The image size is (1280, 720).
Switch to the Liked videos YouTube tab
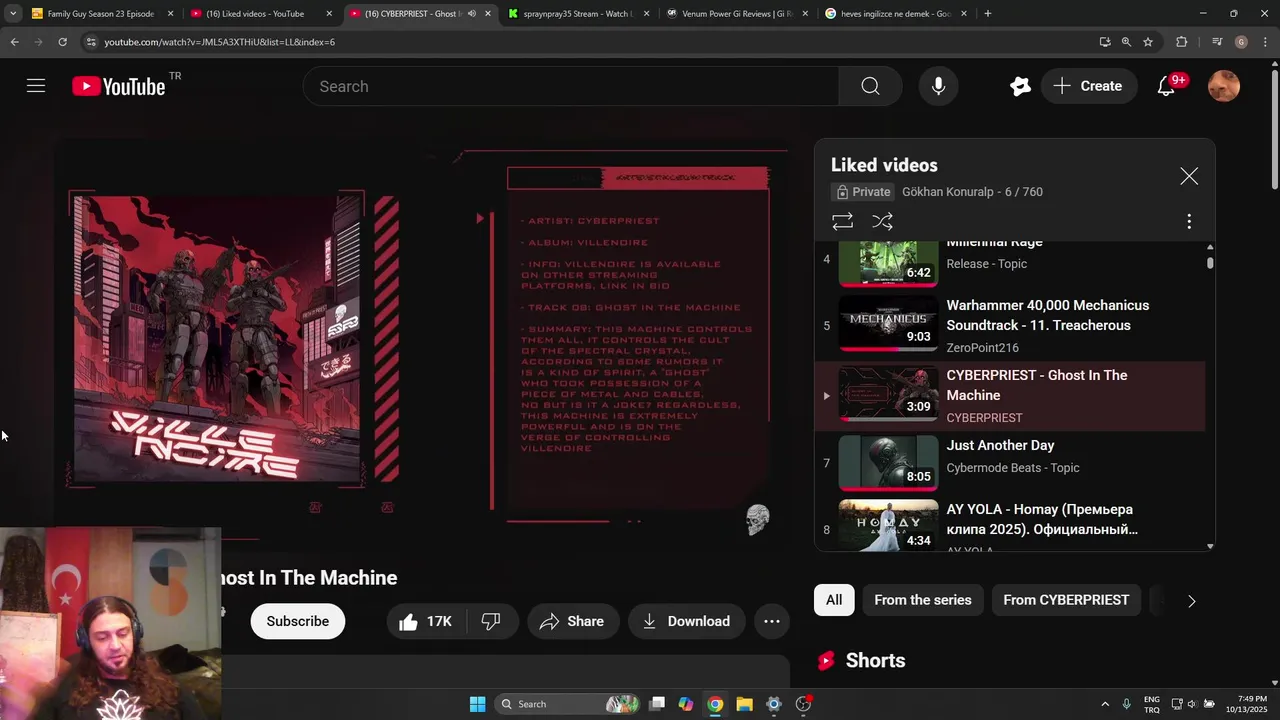(261, 14)
